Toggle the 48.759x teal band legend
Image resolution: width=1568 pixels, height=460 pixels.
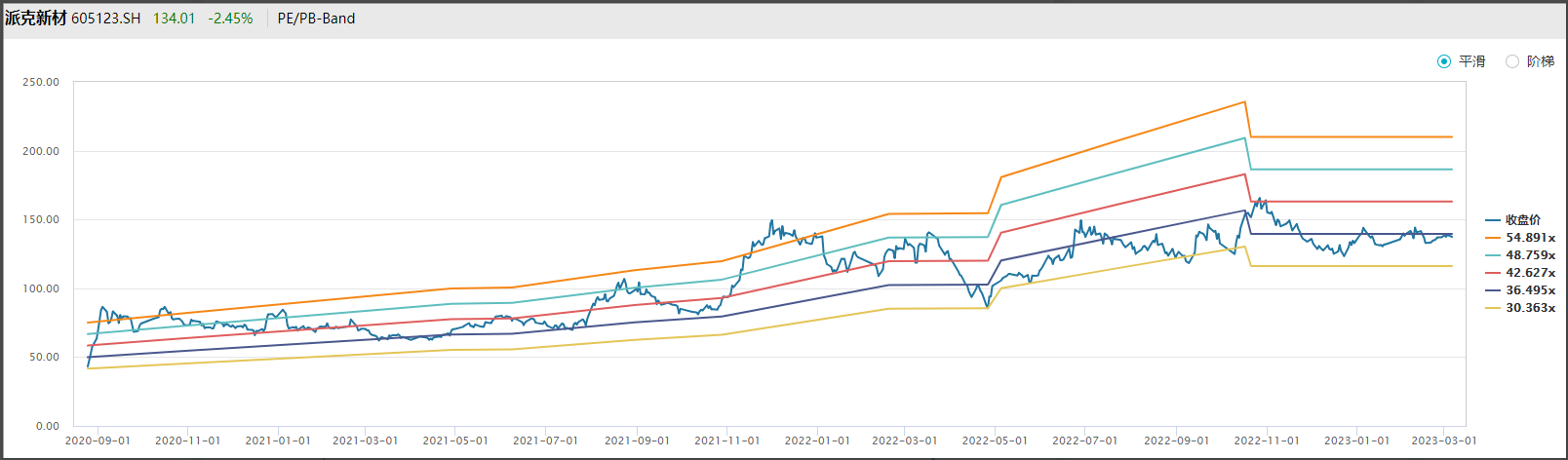(1520, 255)
